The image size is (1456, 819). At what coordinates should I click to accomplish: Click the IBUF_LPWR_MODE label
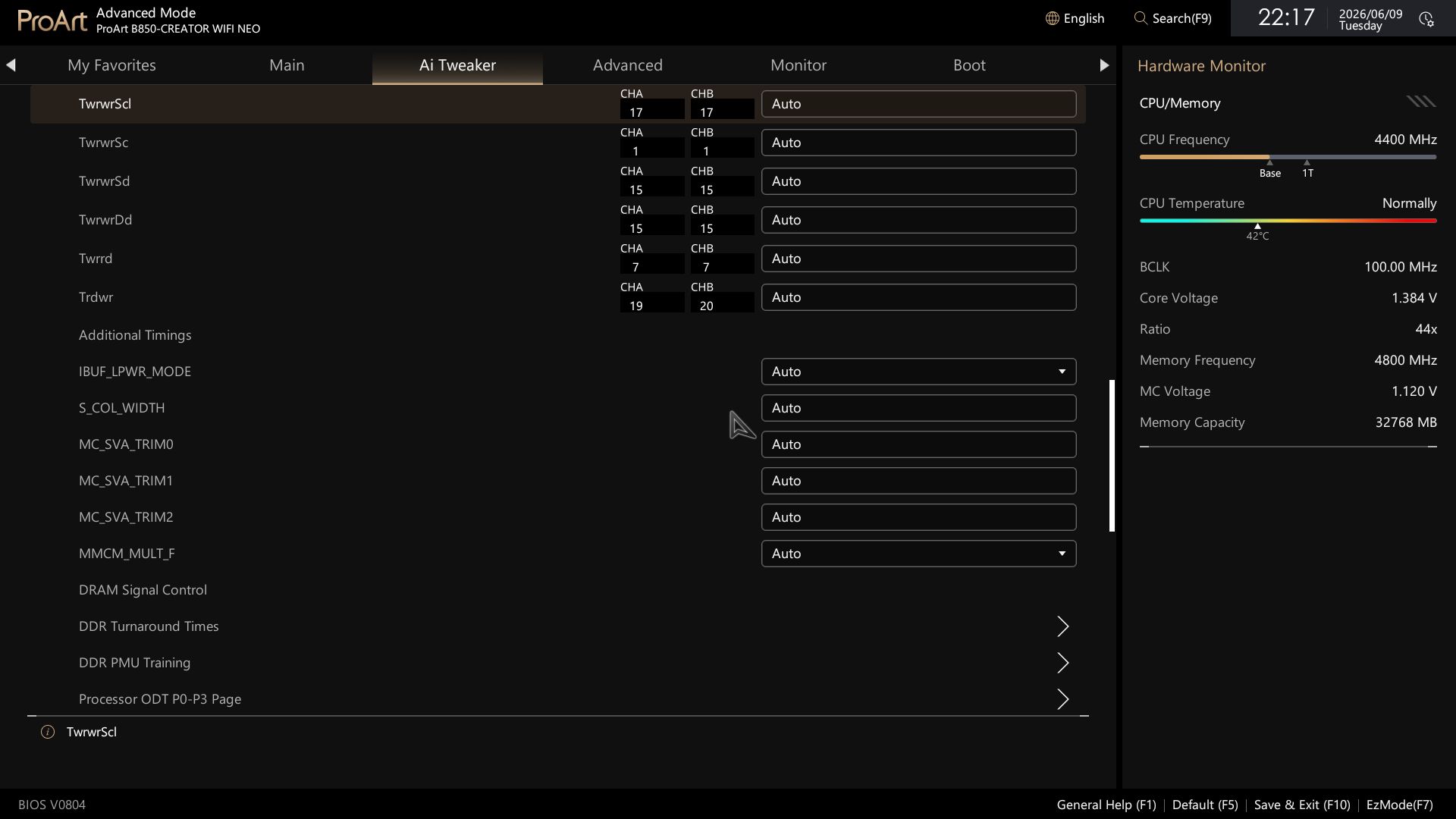(x=135, y=372)
